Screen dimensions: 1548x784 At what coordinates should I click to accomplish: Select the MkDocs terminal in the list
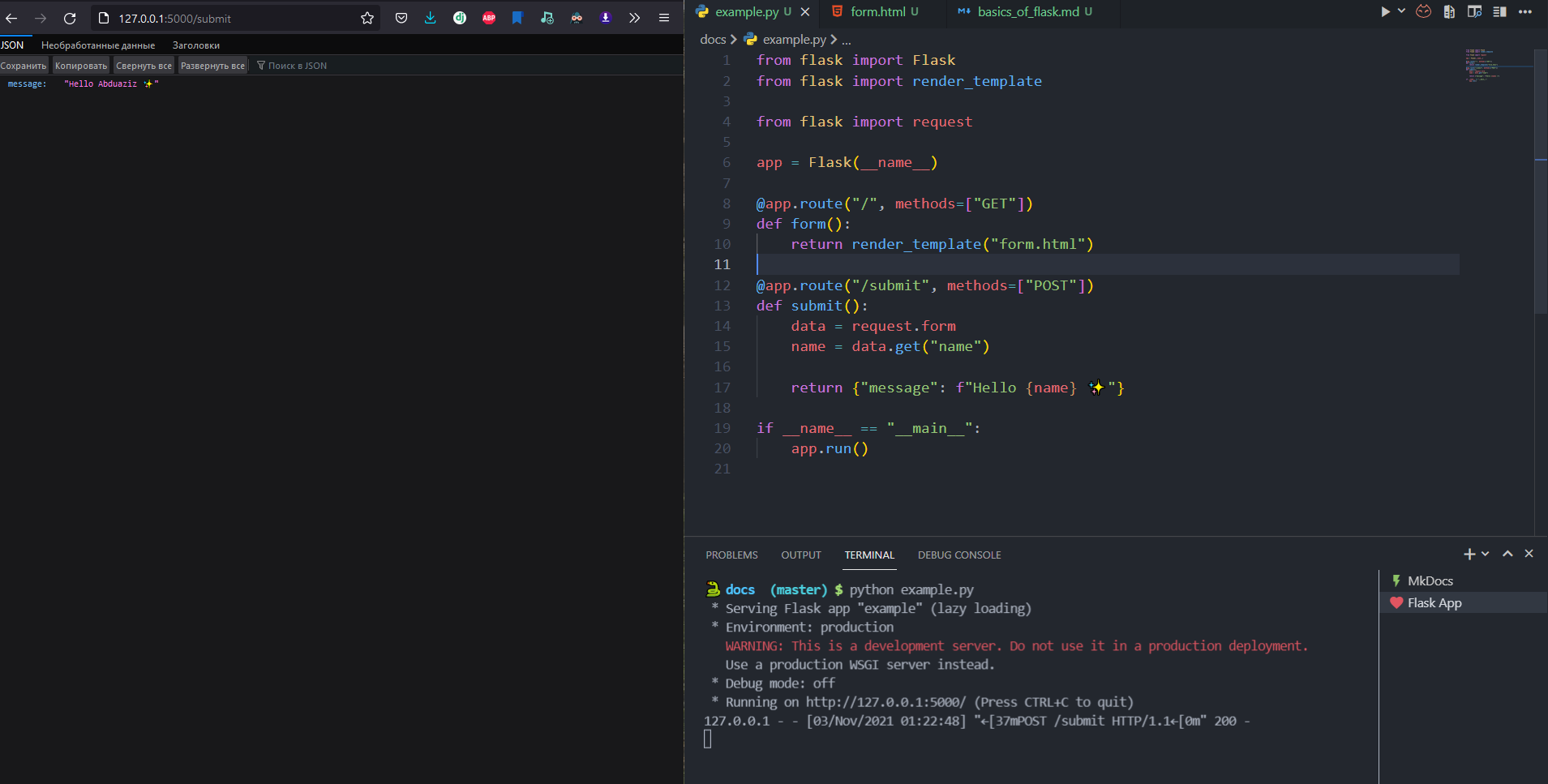pos(1463,581)
